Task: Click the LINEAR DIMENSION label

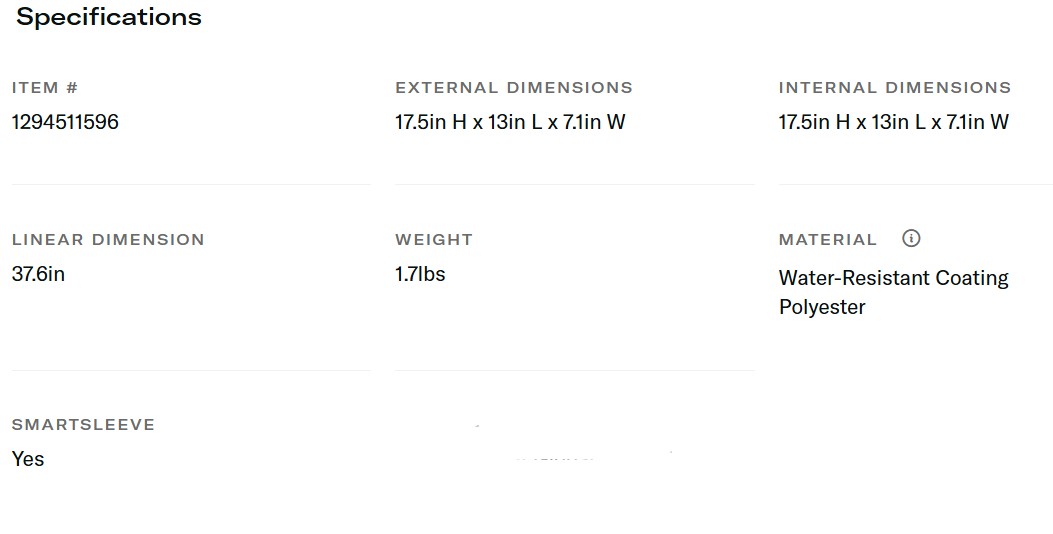Action: click(x=108, y=240)
